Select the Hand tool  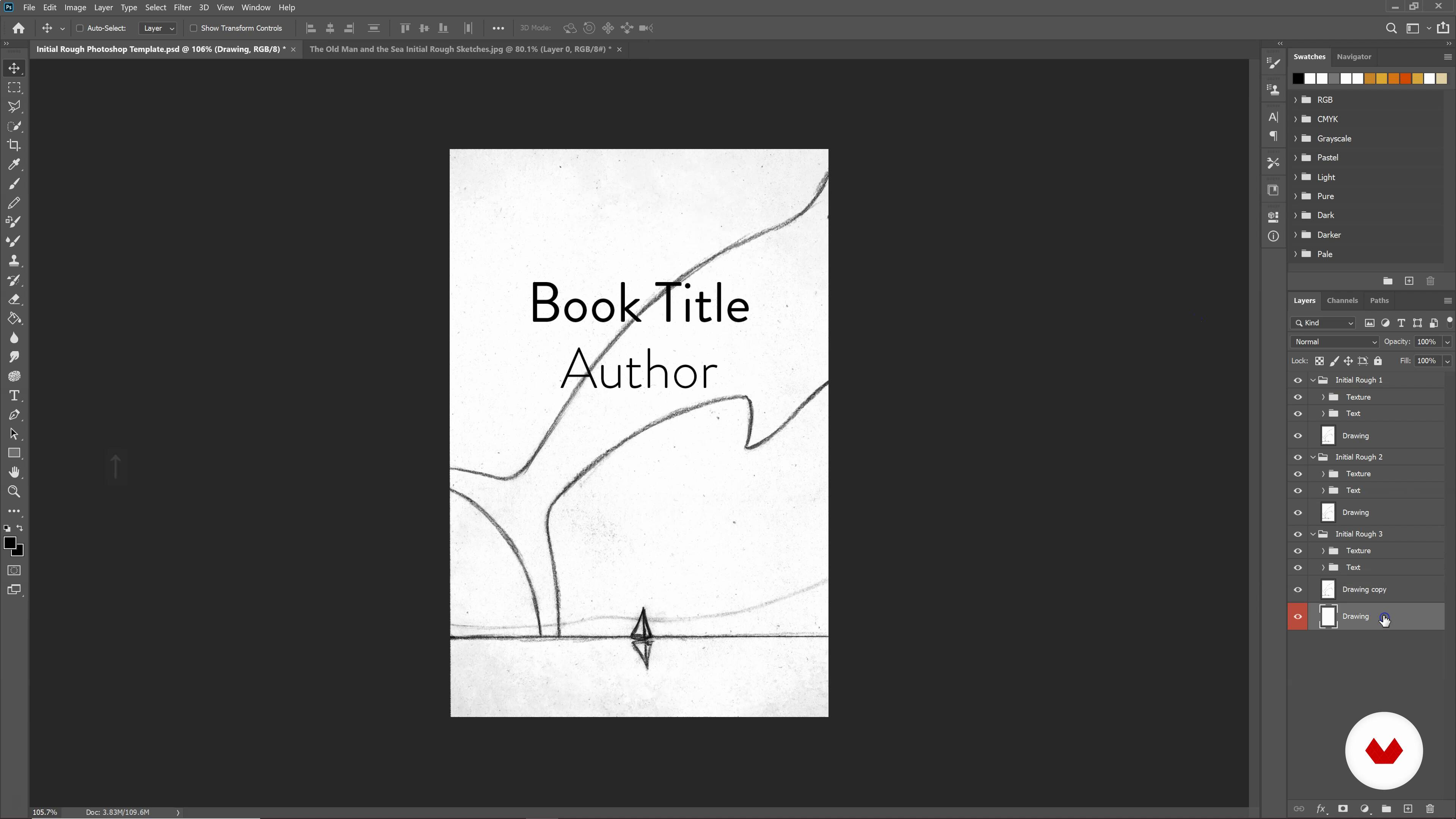pyautogui.click(x=14, y=472)
